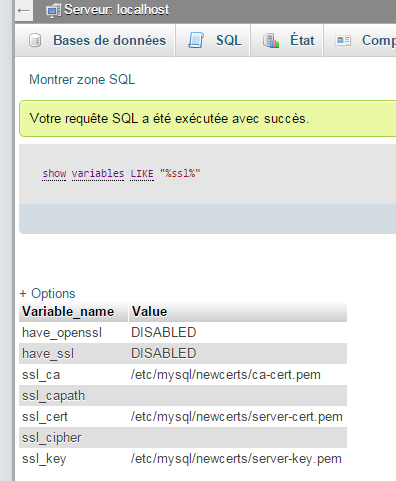Viewport: 396px width, 481px height.
Task: Click the Serveur: localhost breadcrumb link
Action: pos(116,10)
